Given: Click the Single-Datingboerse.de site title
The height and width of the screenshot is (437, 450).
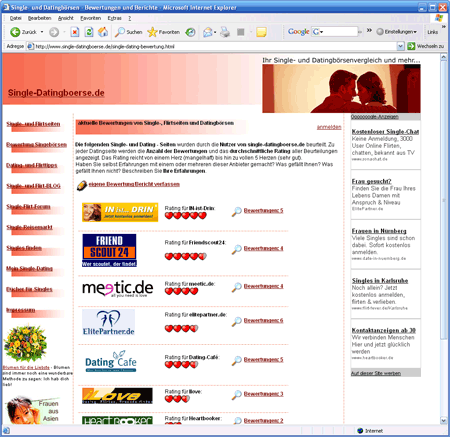Looking at the screenshot, I should tap(56, 93).
